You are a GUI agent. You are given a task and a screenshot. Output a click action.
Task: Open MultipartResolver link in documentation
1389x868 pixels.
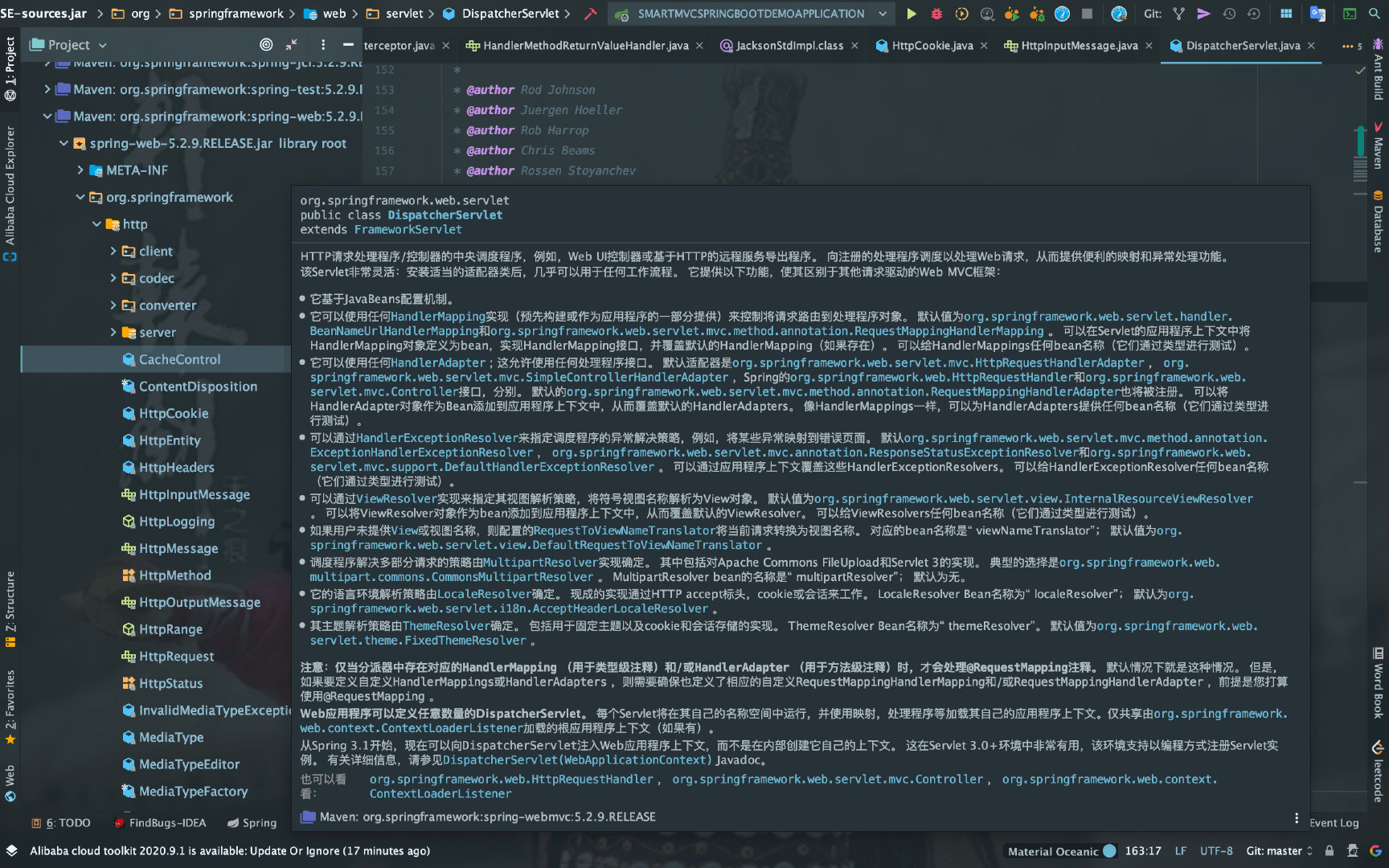click(x=540, y=563)
